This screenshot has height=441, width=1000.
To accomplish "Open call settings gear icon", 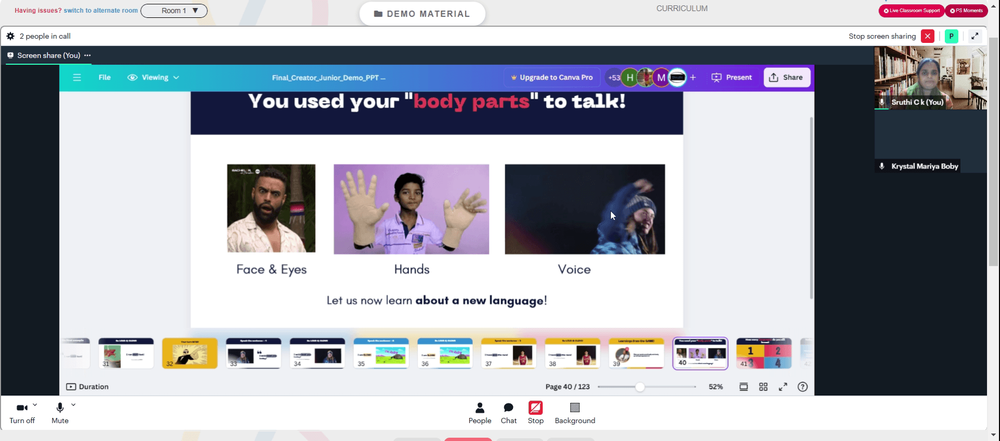I will (10, 36).
